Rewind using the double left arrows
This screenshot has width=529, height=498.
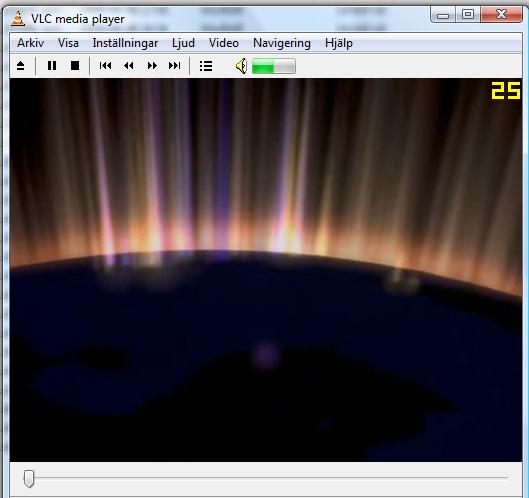click(129, 65)
